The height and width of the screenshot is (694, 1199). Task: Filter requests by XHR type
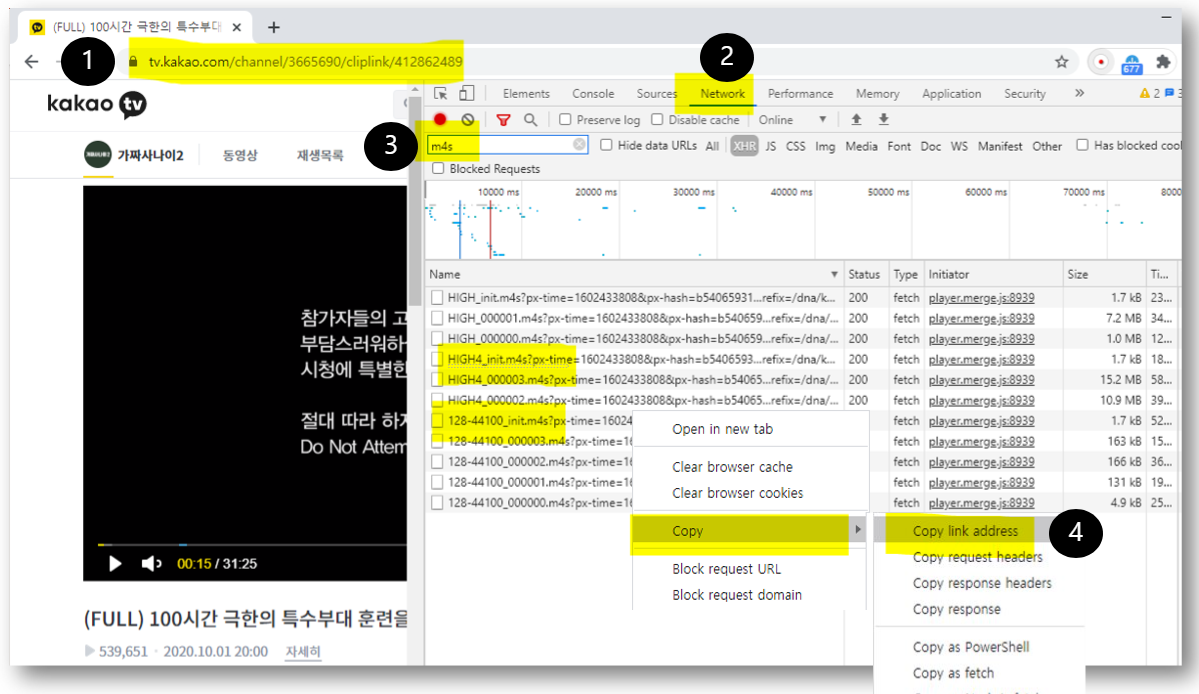click(744, 145)
